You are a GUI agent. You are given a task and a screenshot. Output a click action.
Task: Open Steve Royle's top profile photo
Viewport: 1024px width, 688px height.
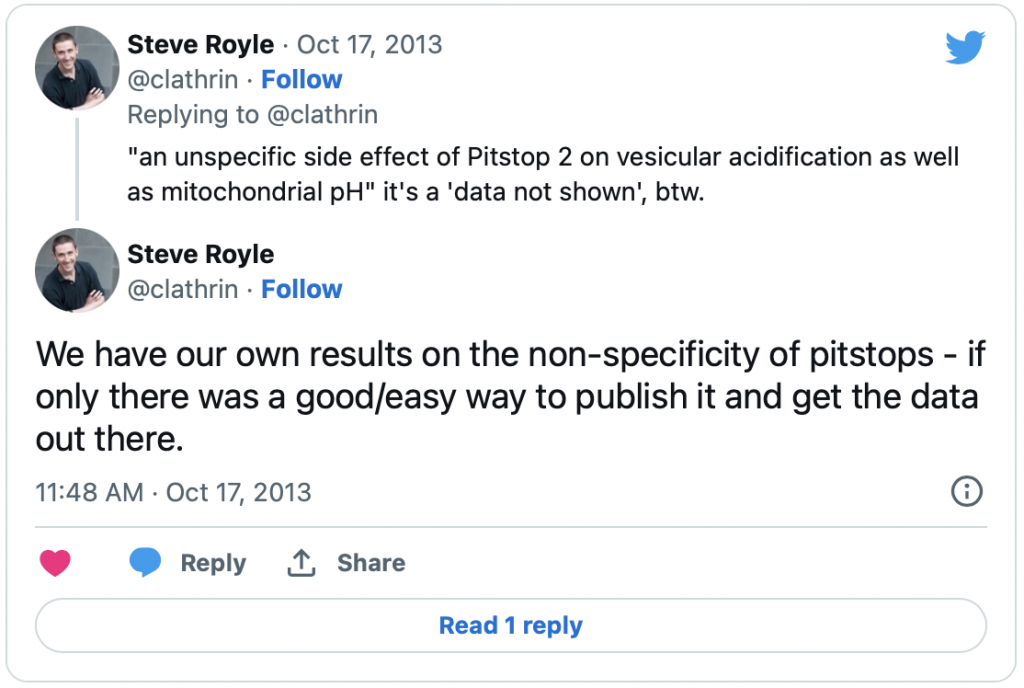point(77,68)
